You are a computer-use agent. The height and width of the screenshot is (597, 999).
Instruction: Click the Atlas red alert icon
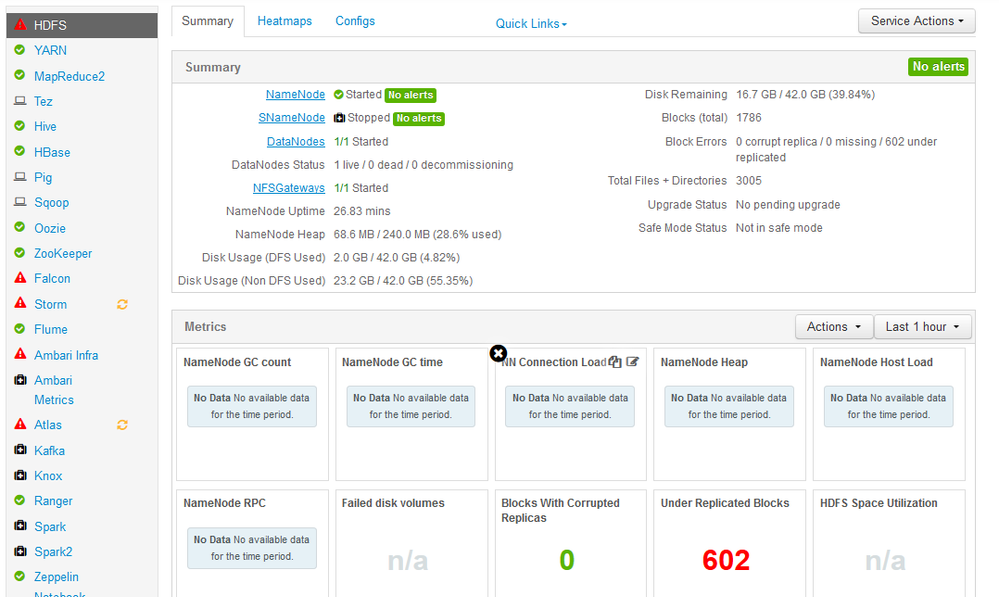click(20, 424)
